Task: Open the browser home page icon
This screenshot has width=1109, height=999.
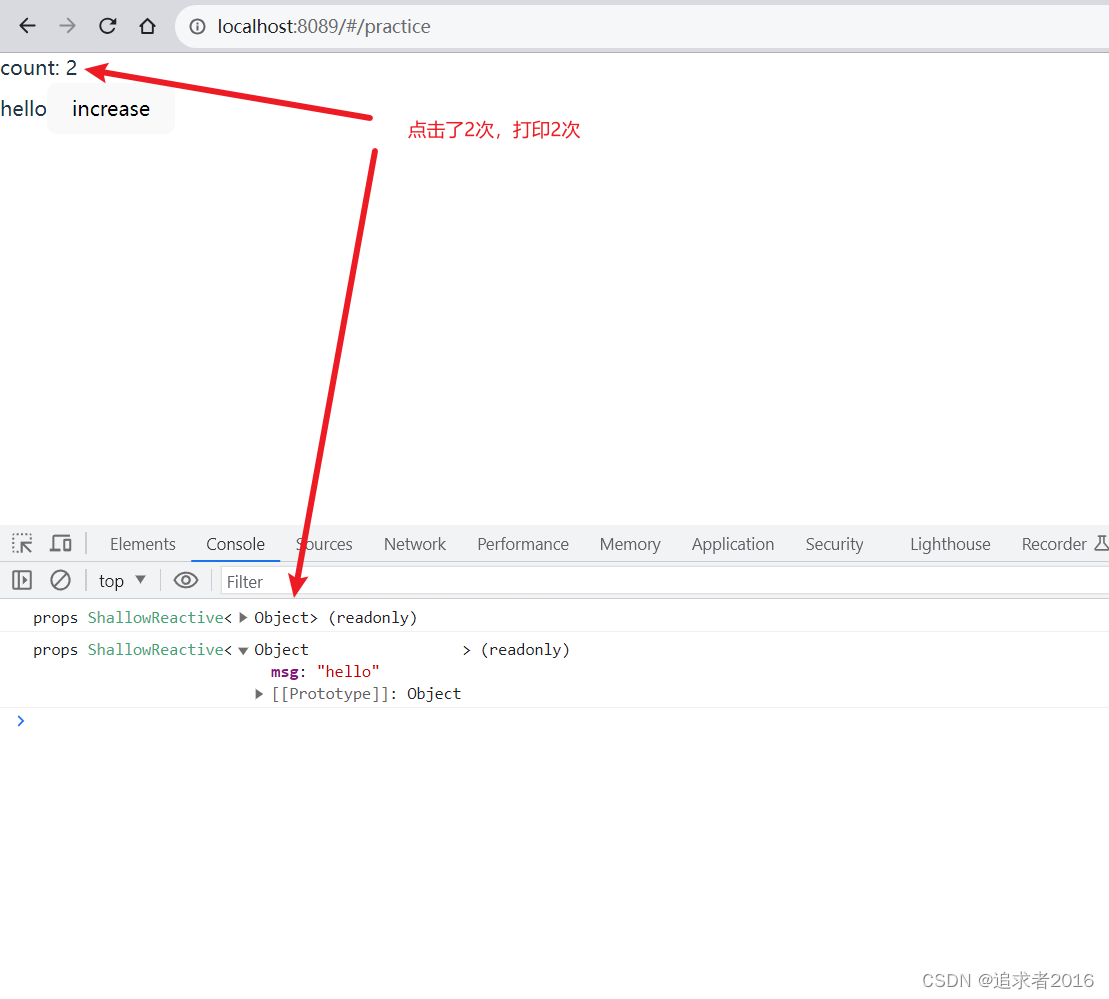Action: pyautogui.click(x=147, y=26)
